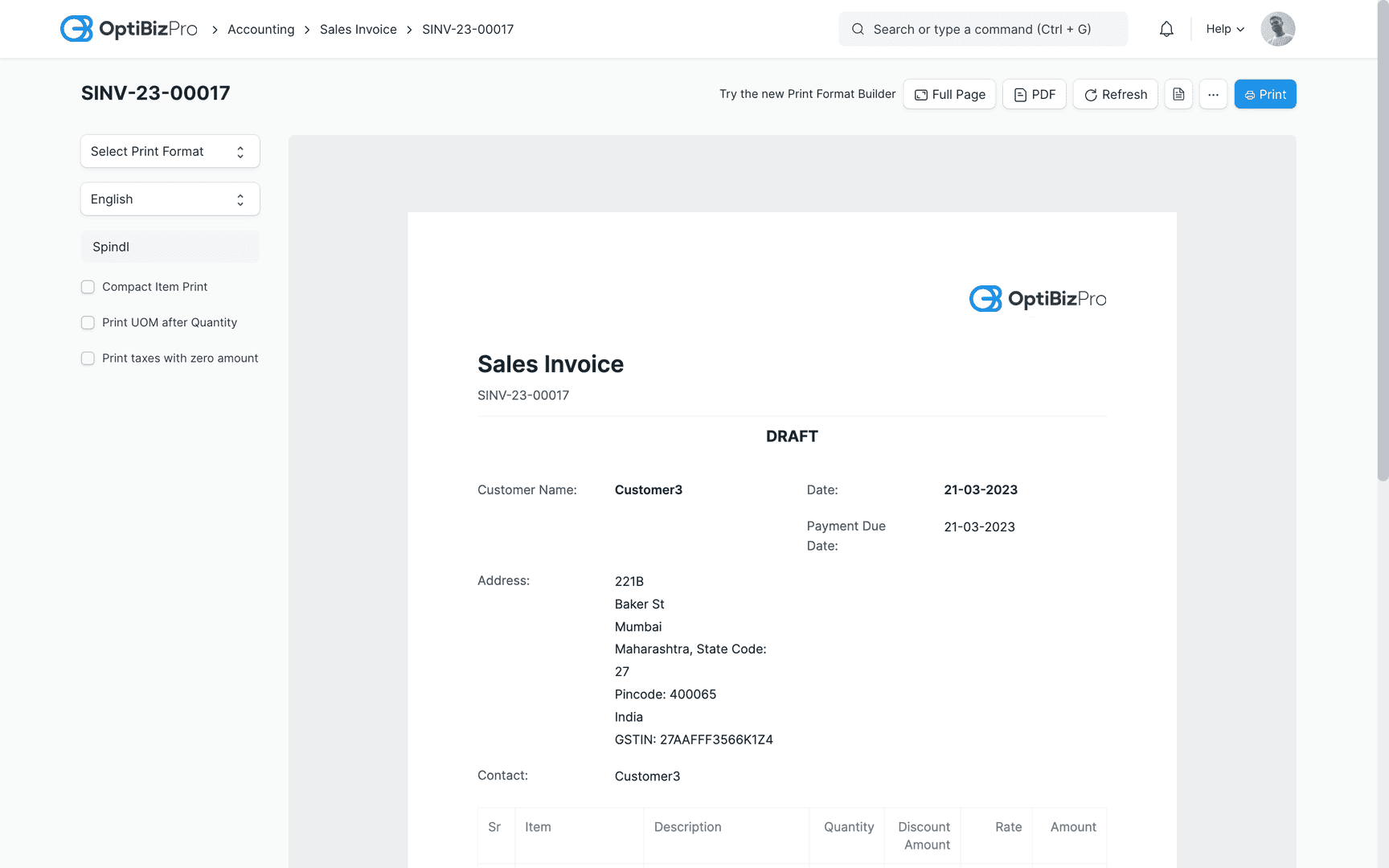Open the ellipsis overflow menu
This screenshot has width=1389, height=868.
1213,94
